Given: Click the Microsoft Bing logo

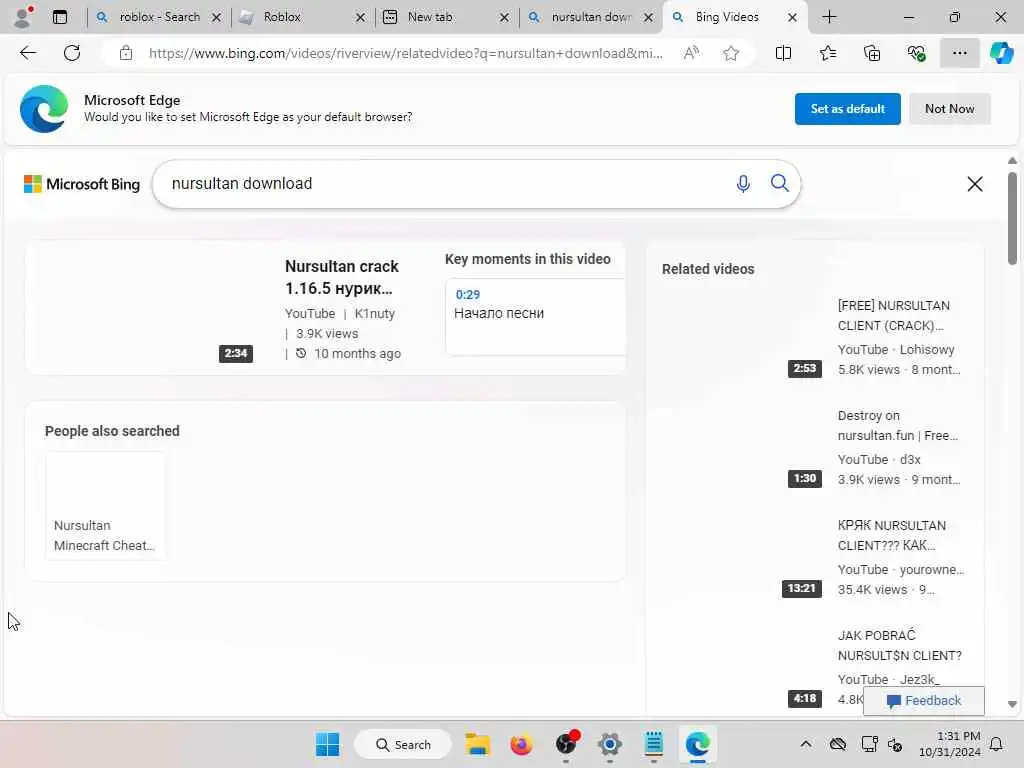Looking at the screenshot, I should [x=82, y=184].
